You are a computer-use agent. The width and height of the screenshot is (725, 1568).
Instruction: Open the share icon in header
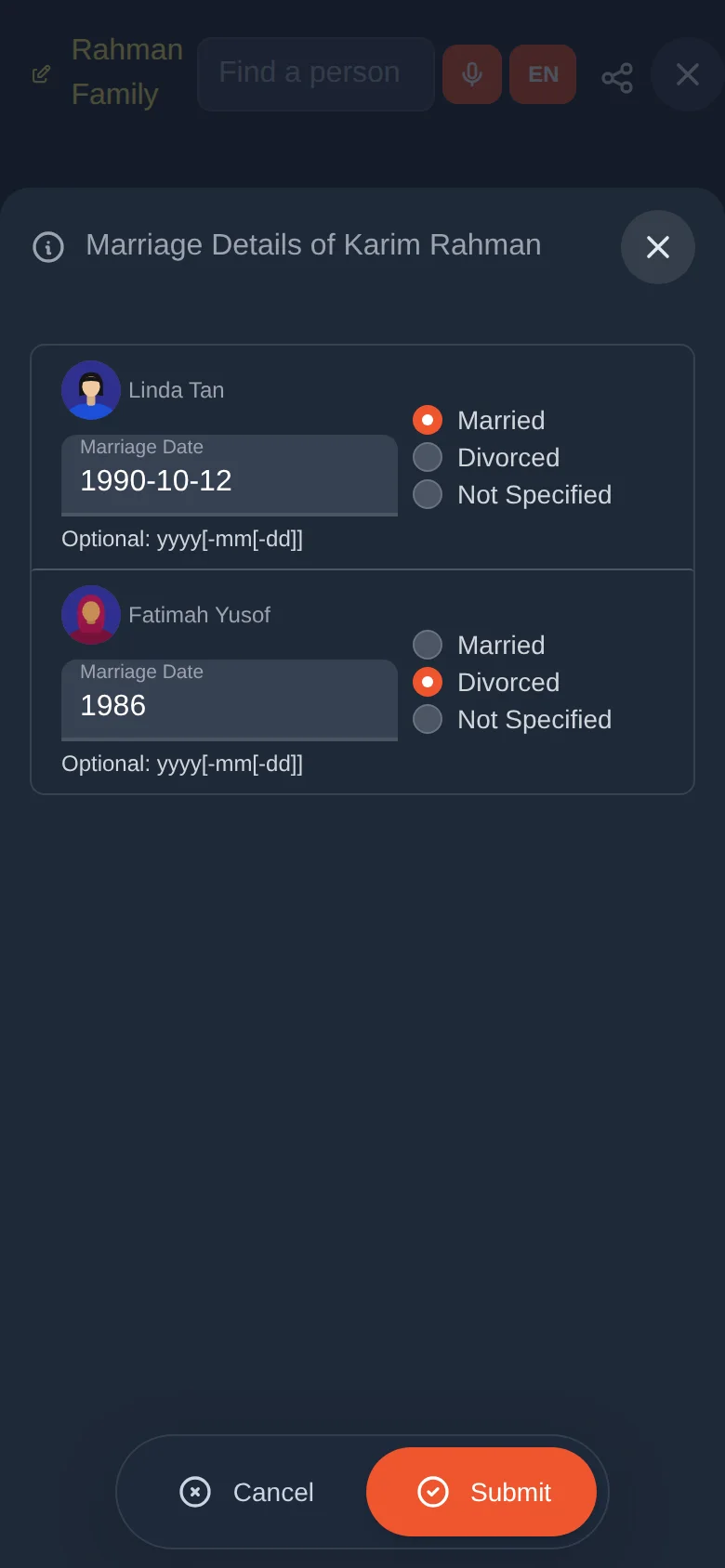(x=617, y=77)
